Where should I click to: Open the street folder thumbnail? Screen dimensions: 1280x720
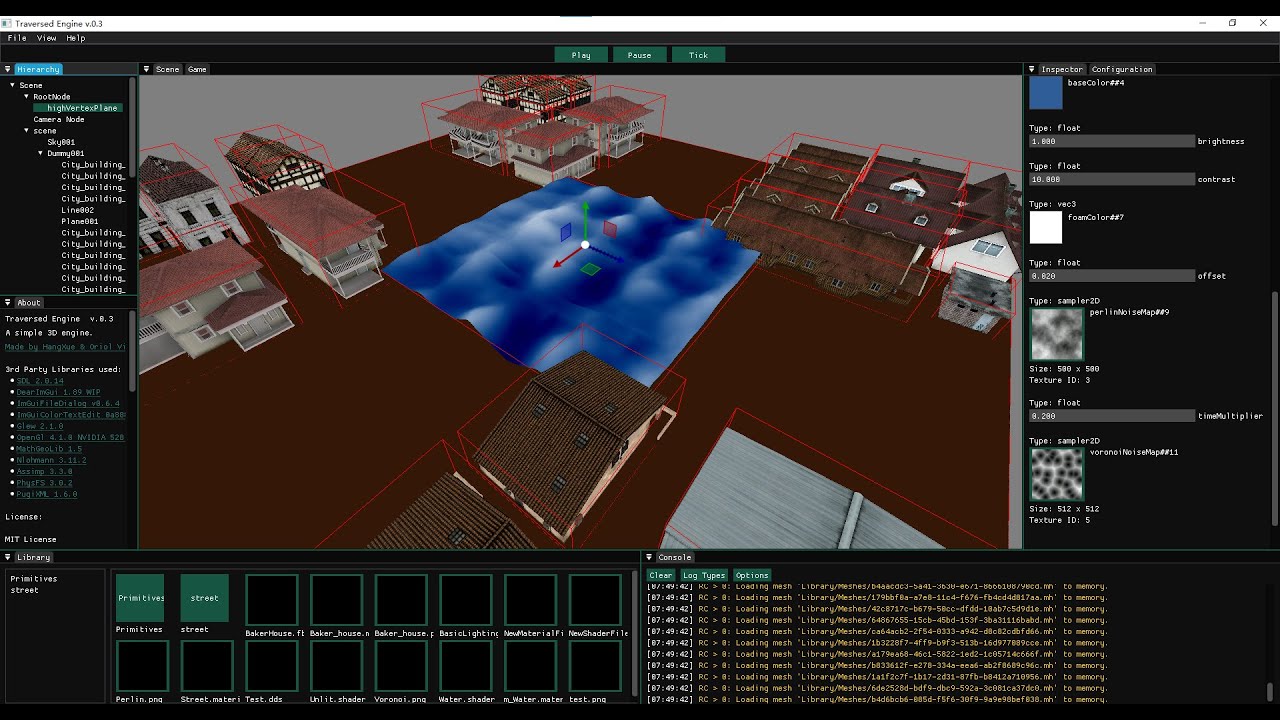[205, 598]
